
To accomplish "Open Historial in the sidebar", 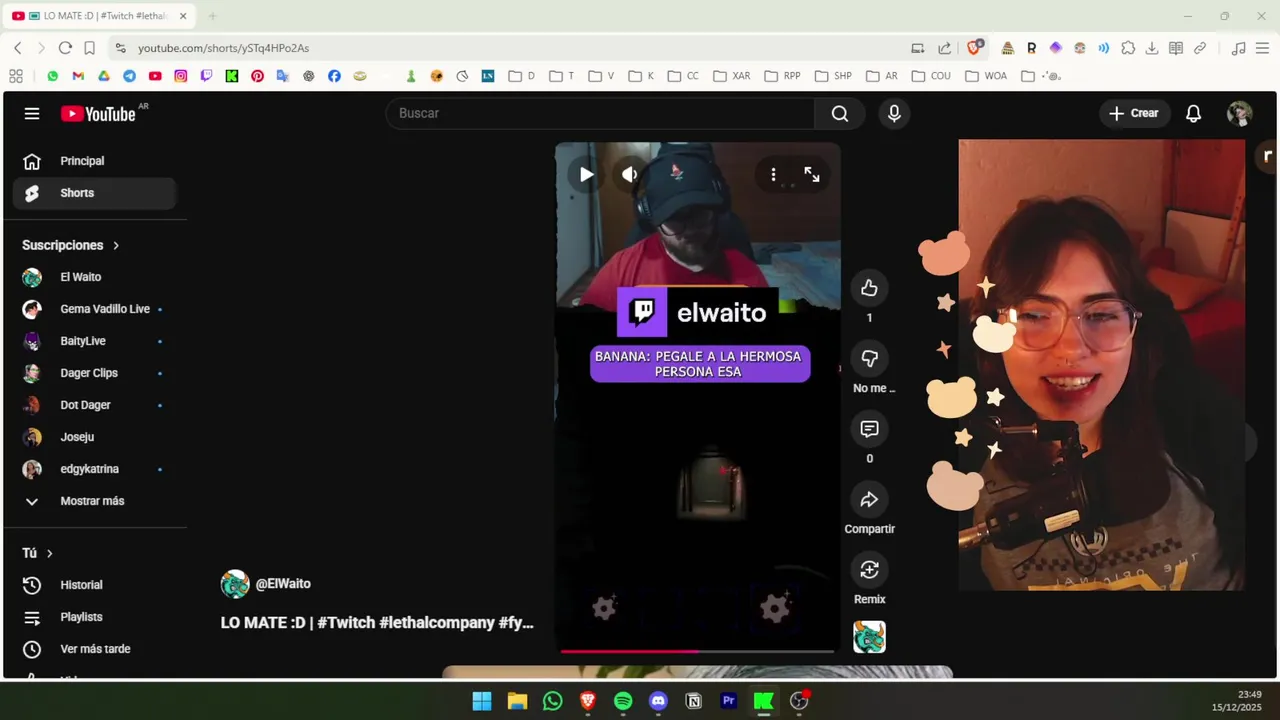I will 95,585.
